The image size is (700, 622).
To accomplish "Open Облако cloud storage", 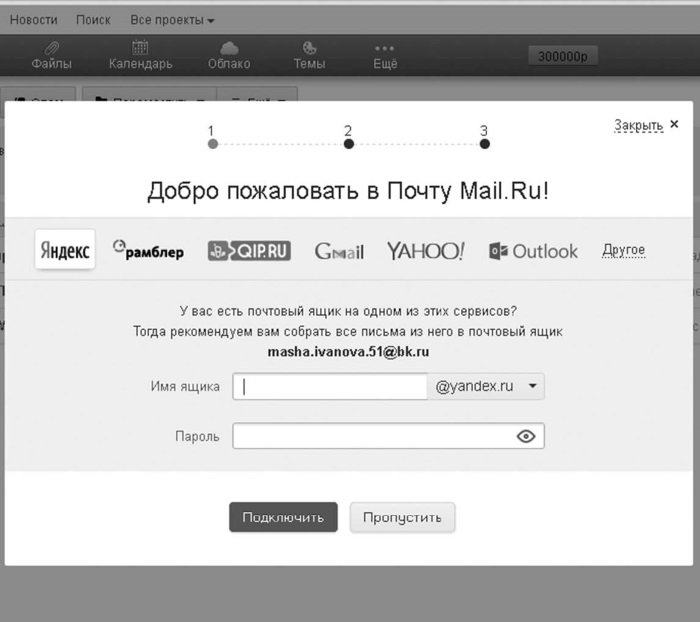I will pyautogui.click(x=229, y=55).
